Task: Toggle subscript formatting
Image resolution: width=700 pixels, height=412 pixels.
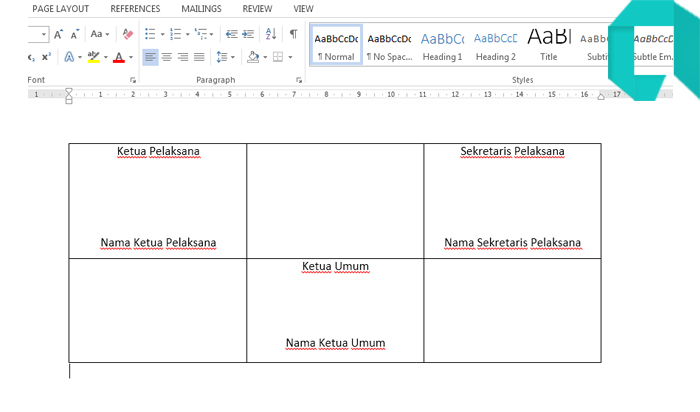Action: pyautogui.click(x=31, y=57)
